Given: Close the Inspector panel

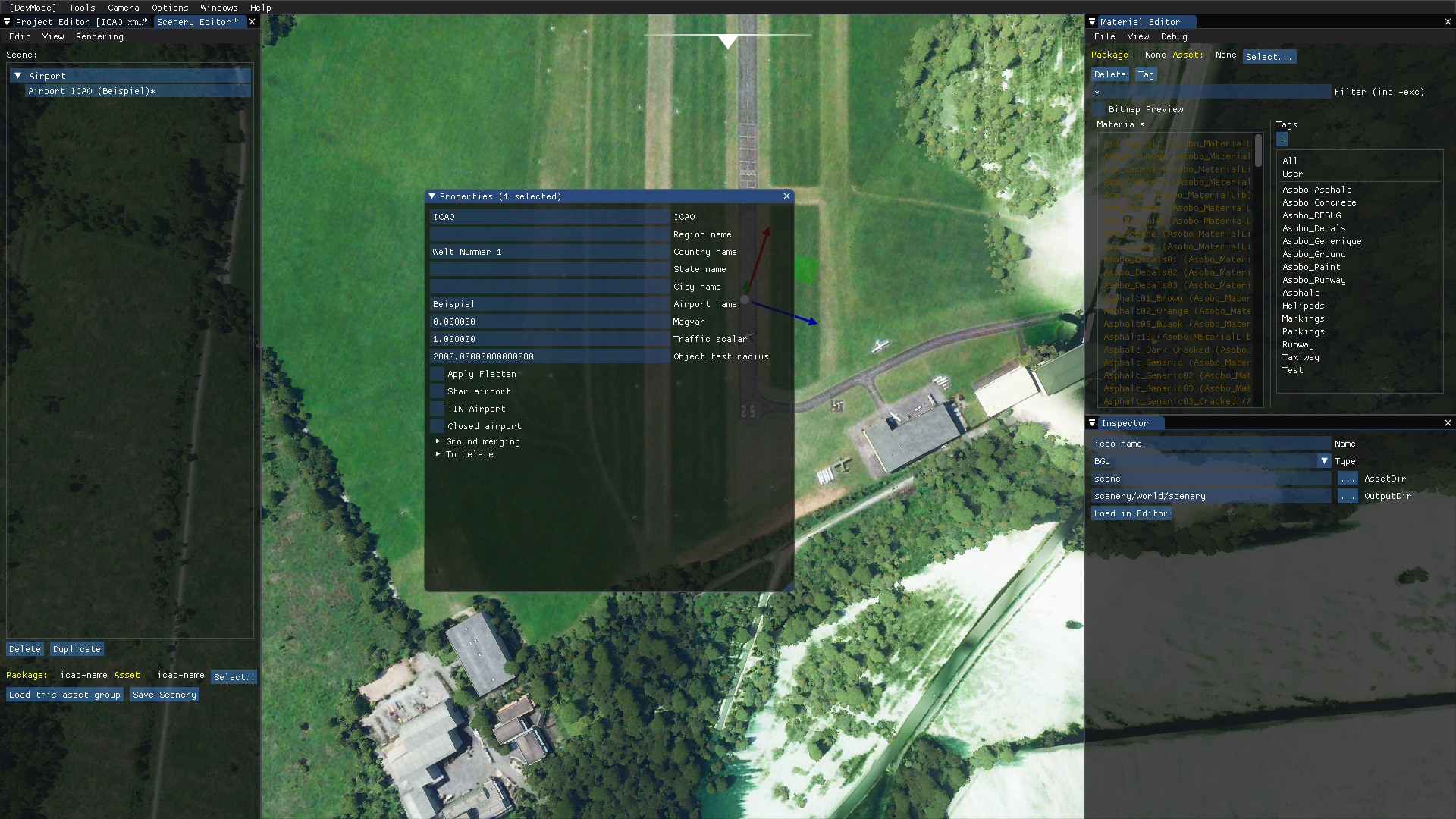Looking at the screenshot, I should coord(1448,423).
